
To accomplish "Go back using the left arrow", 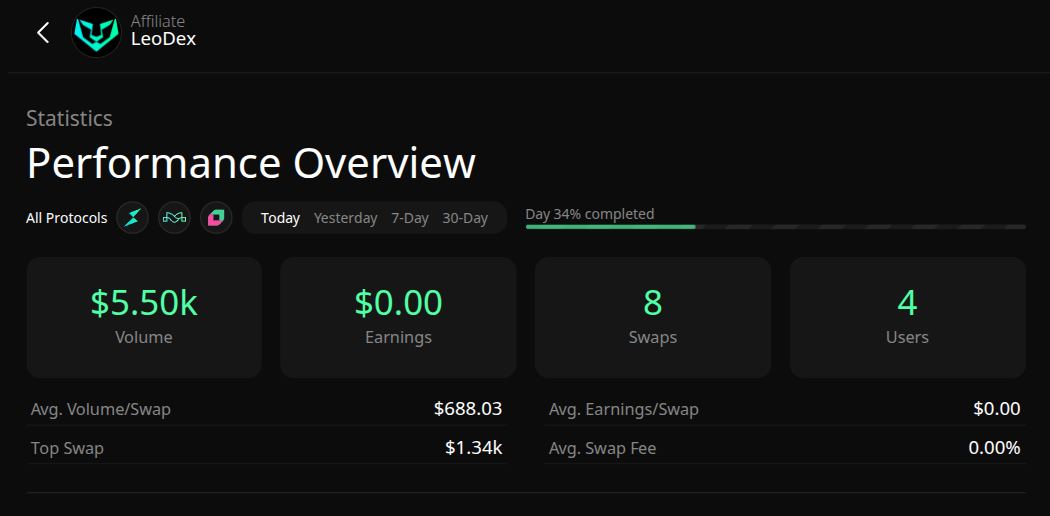I will pyautogui.click(x=43, y=33).
